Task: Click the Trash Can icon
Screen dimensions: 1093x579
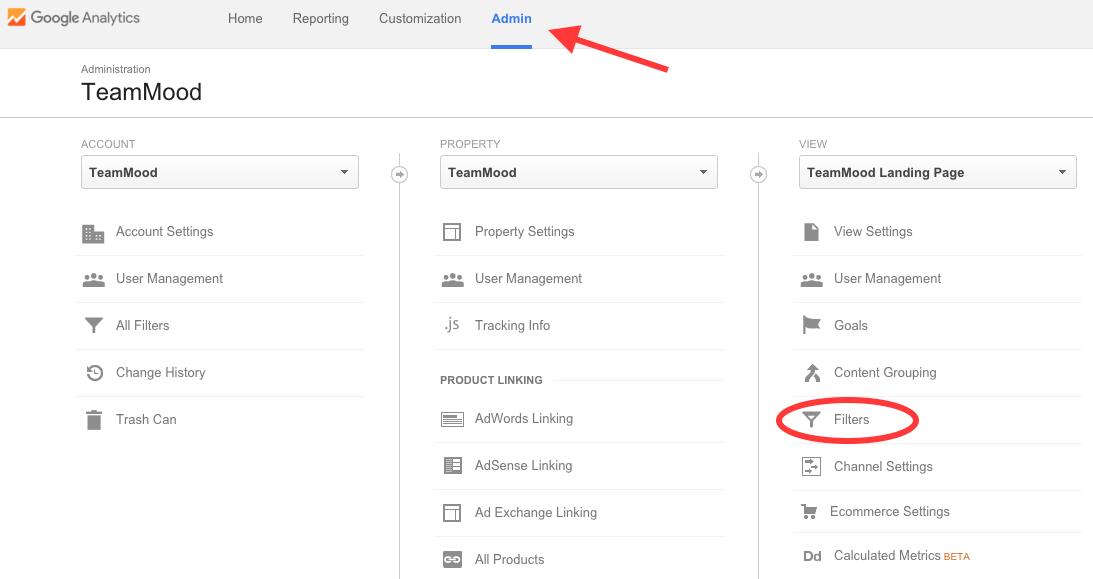Action: [x=93, y=420]
